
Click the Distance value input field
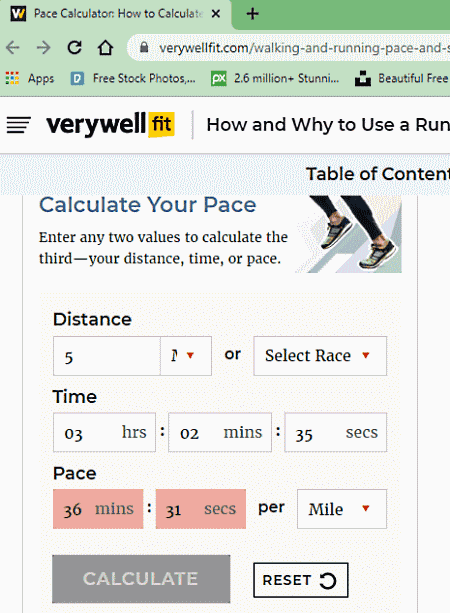pos(107,356)
